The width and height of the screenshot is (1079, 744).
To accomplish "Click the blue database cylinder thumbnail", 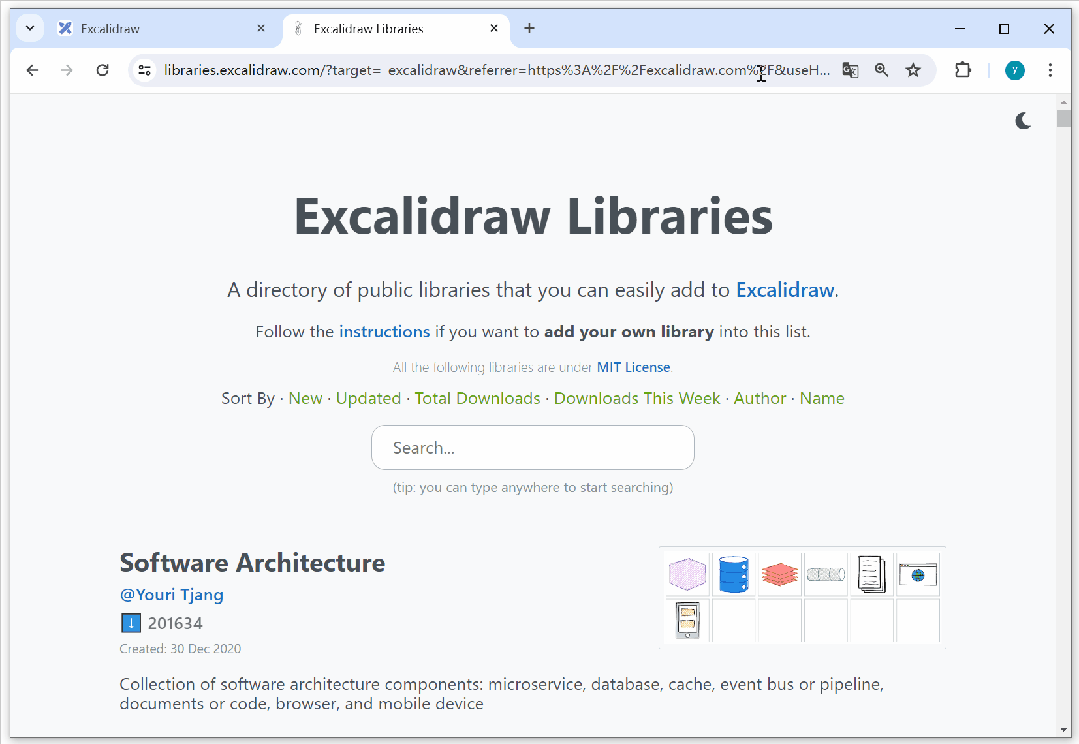I will click(734, 574).
